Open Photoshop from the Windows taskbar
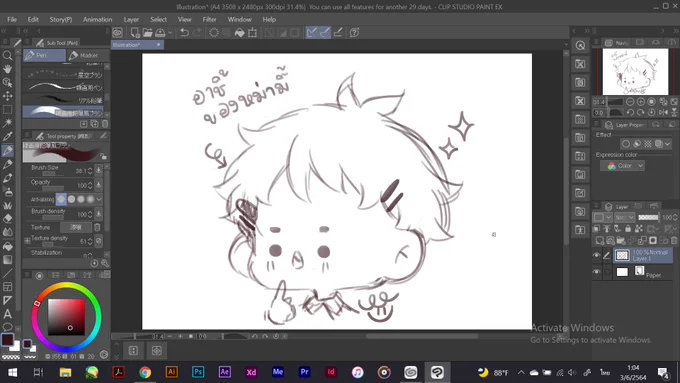 pyautogui.click(x=198, y=372)
